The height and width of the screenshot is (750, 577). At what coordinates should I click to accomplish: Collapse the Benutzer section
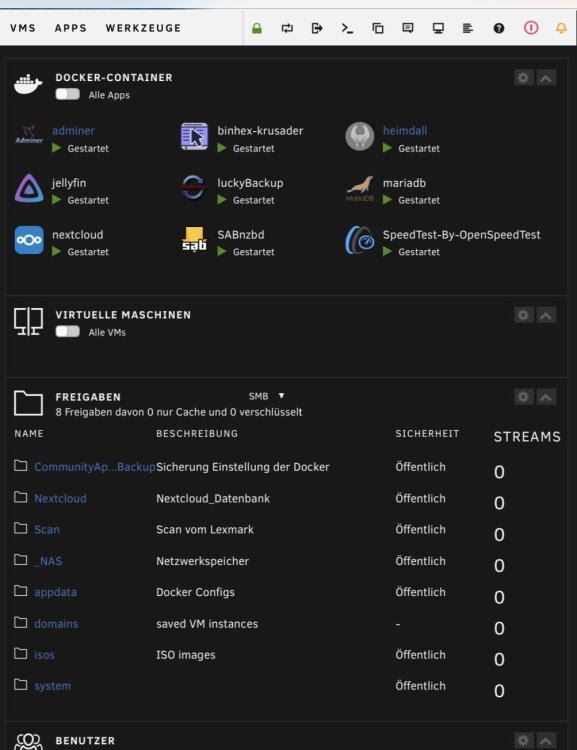click(546, 740)
